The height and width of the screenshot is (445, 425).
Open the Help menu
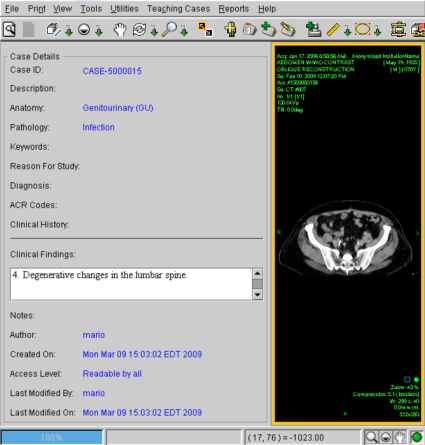point(267,9)
